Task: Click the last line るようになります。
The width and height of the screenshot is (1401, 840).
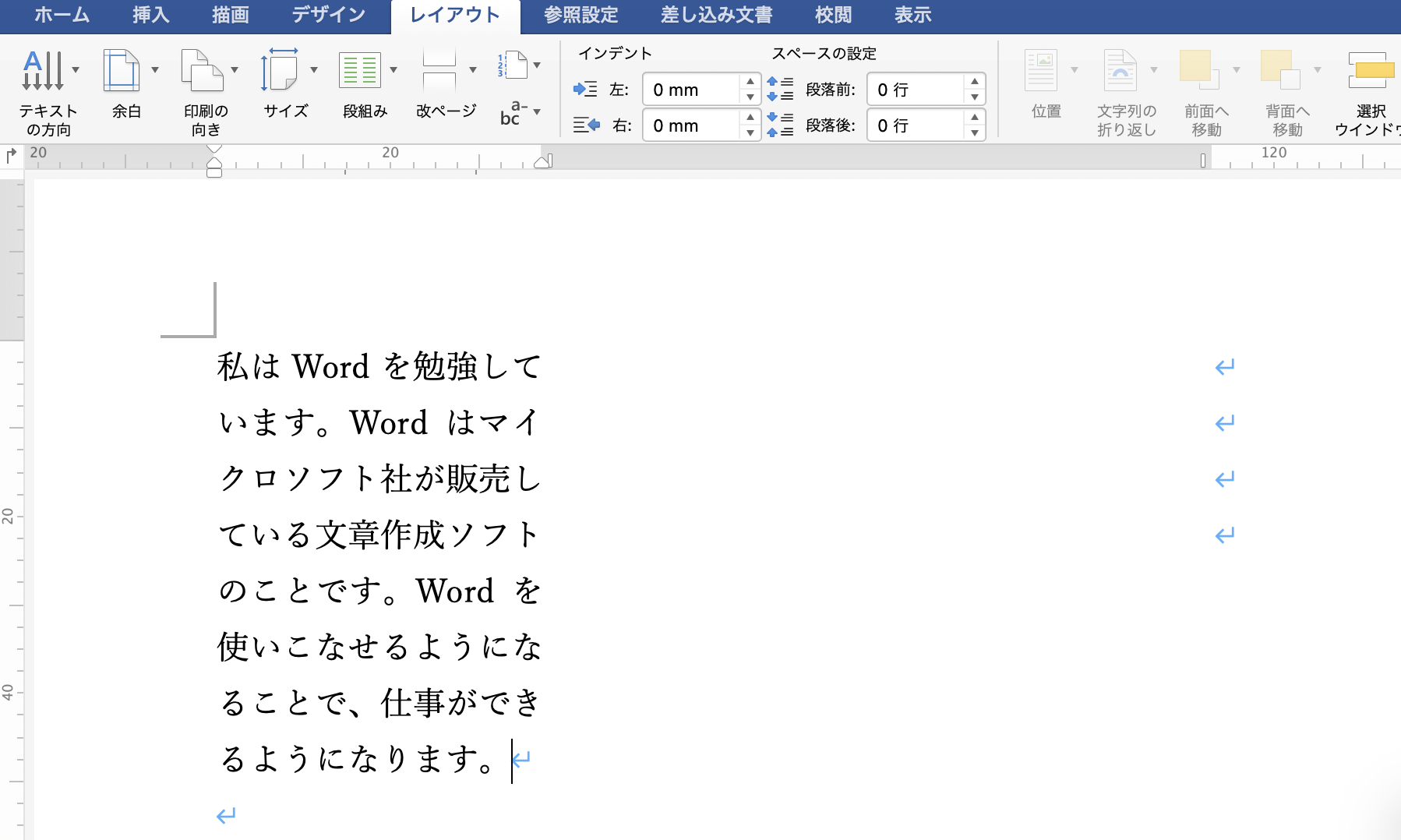Action: click(x=357, y=758)
